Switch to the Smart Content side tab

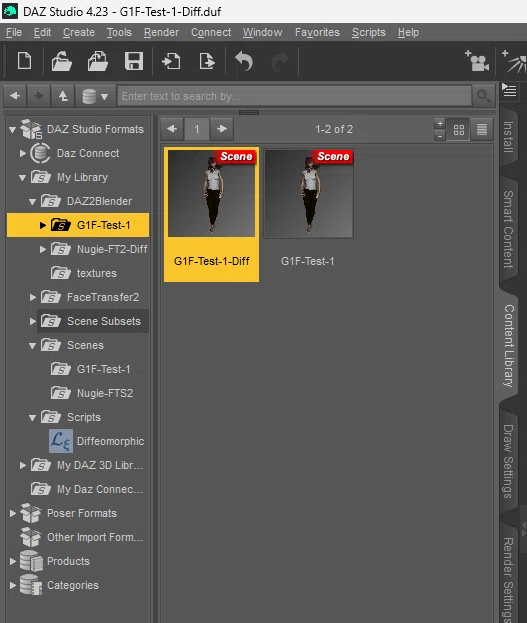point(508,229)
